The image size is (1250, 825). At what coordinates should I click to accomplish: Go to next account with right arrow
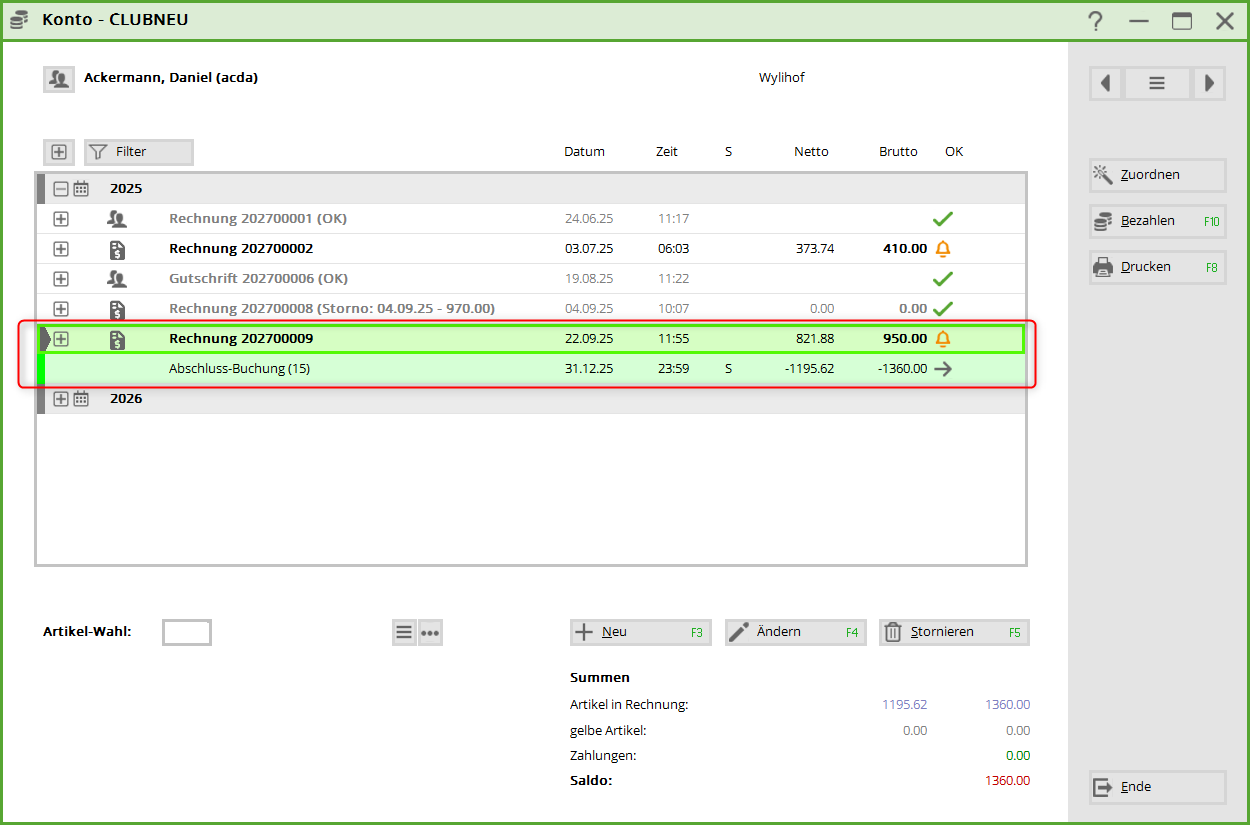pos(1209,84)
